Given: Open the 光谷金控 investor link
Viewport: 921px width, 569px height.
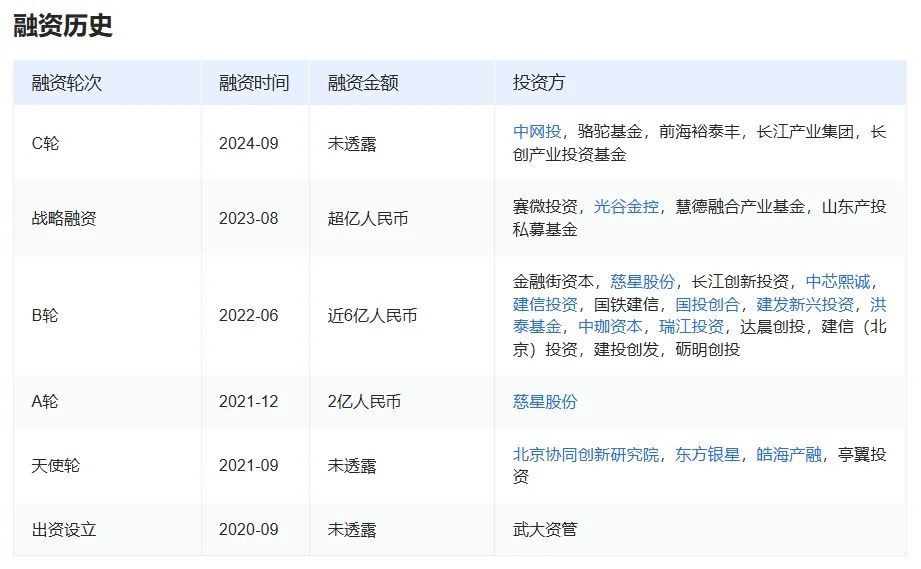Looking at the screenshot, I should tap(626, 207).
